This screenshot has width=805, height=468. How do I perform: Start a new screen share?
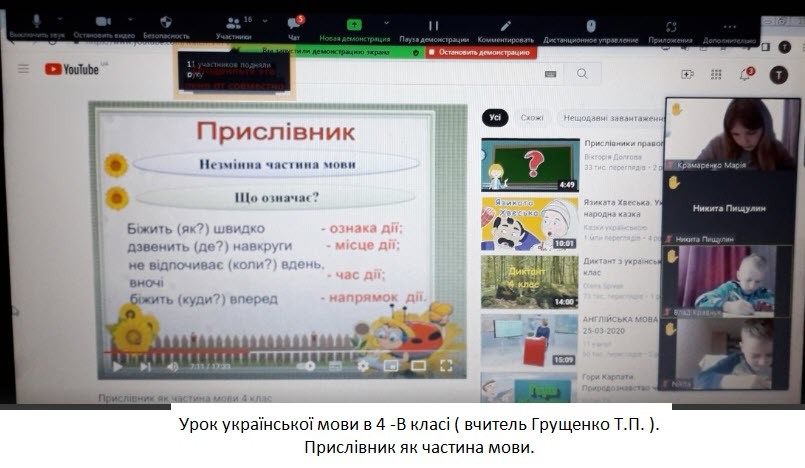pyautogui.click(x=354, y=27)
